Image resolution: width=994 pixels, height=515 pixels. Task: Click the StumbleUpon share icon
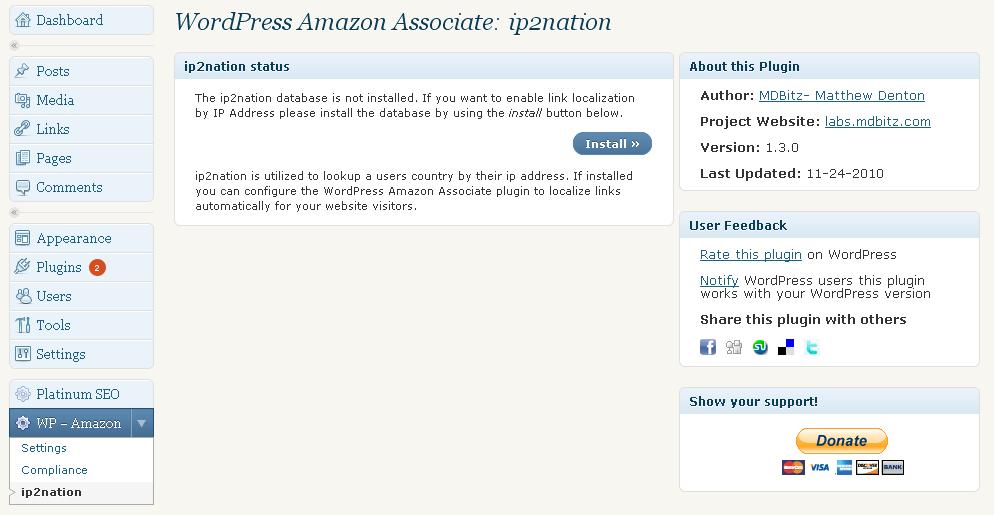759,347
